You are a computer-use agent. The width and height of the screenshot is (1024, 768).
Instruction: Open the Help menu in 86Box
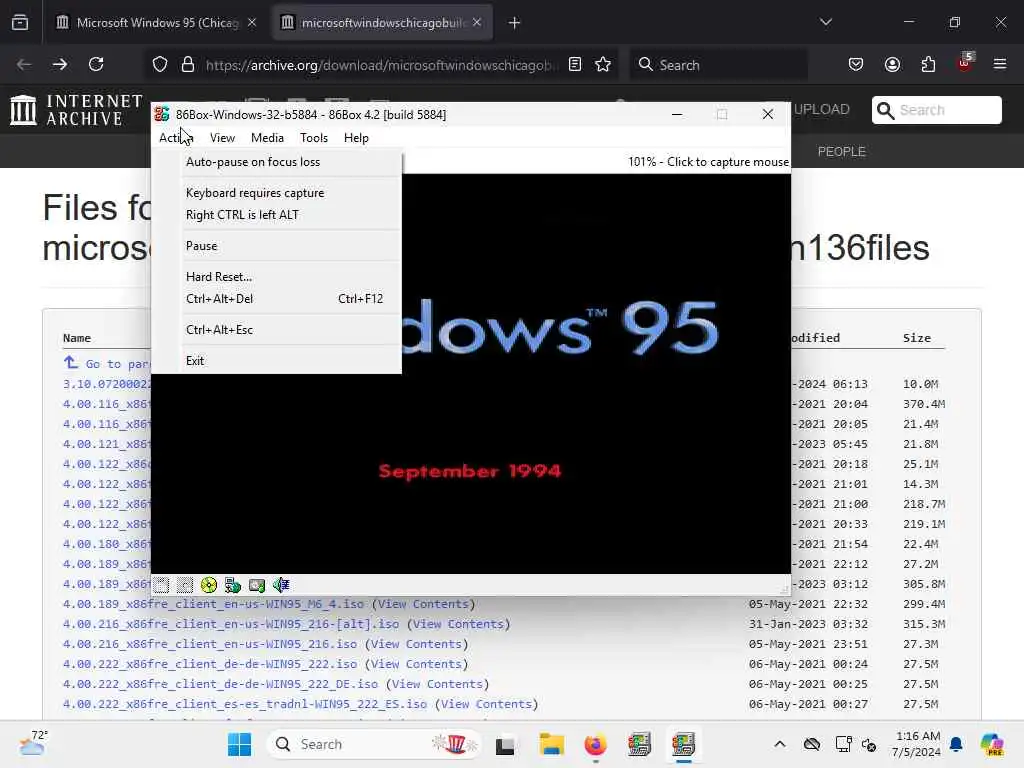pyautogui.click(x=356, y=138)
